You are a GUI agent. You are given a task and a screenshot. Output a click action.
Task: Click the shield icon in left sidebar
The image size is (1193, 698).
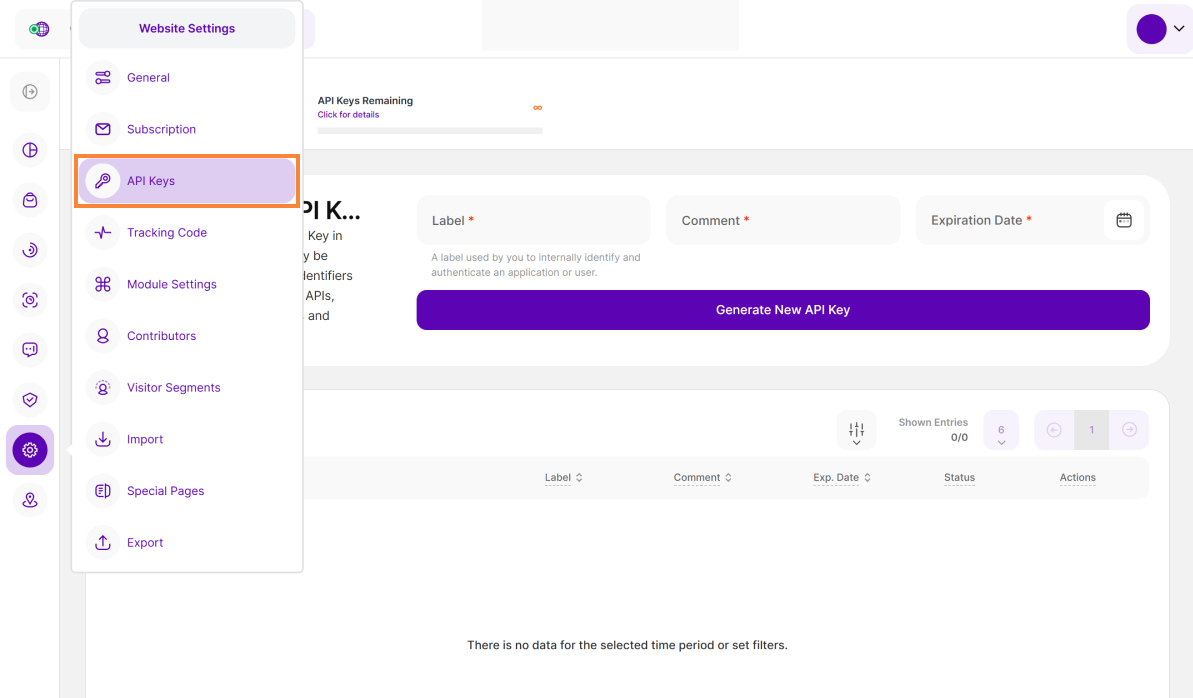coord(30,400)
